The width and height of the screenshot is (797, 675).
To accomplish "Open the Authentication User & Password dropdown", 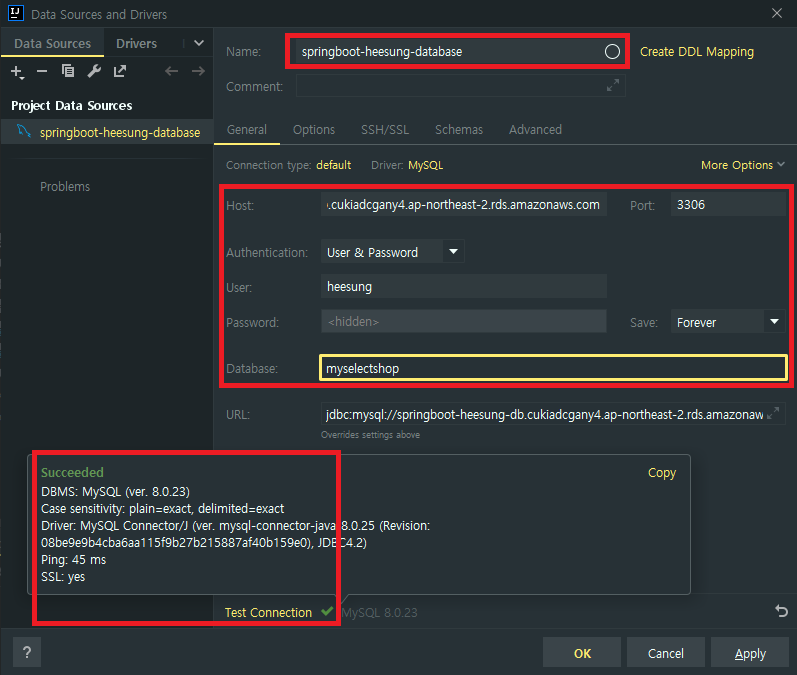I will pos(392,252).
